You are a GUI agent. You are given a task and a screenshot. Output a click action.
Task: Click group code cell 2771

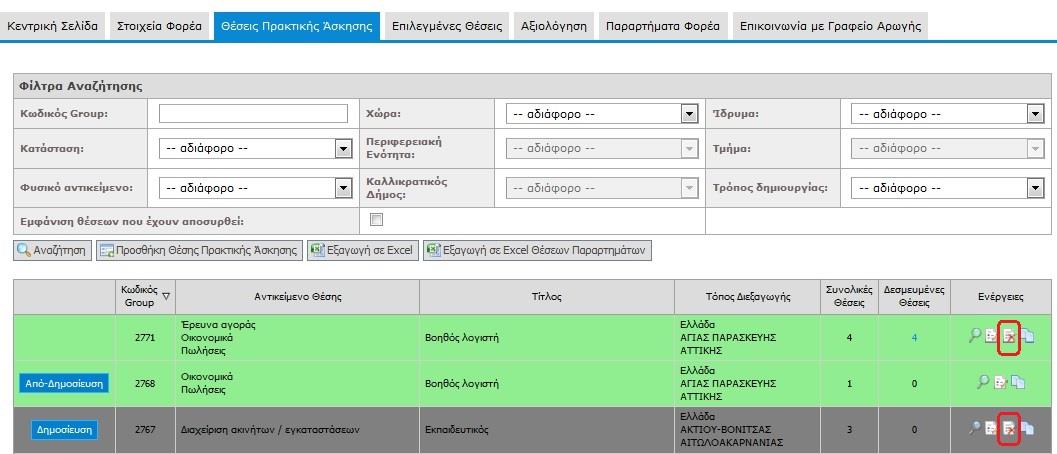point(145,338)
